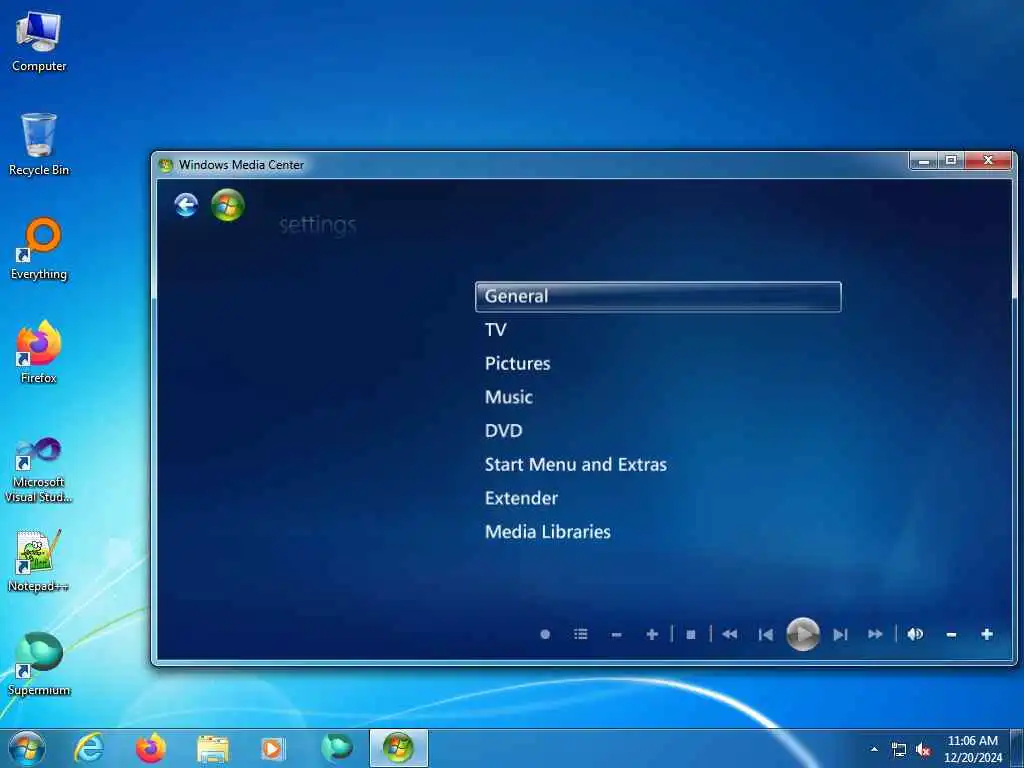Open Music settings
1024x768 pixels.
(x=509, y=397)
